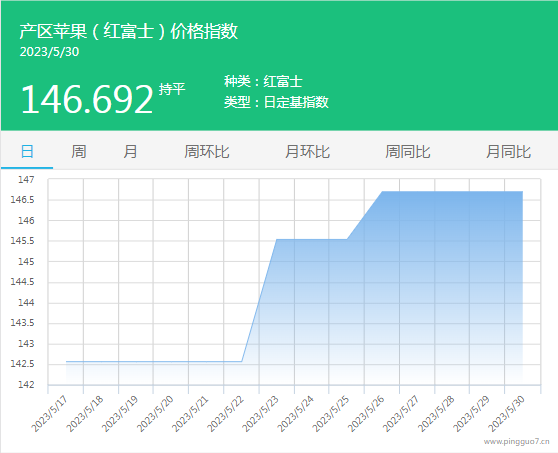This screenshot has height=453, width=558.
Task: Select the 日 daily tab
Action: tap(27, 152)
